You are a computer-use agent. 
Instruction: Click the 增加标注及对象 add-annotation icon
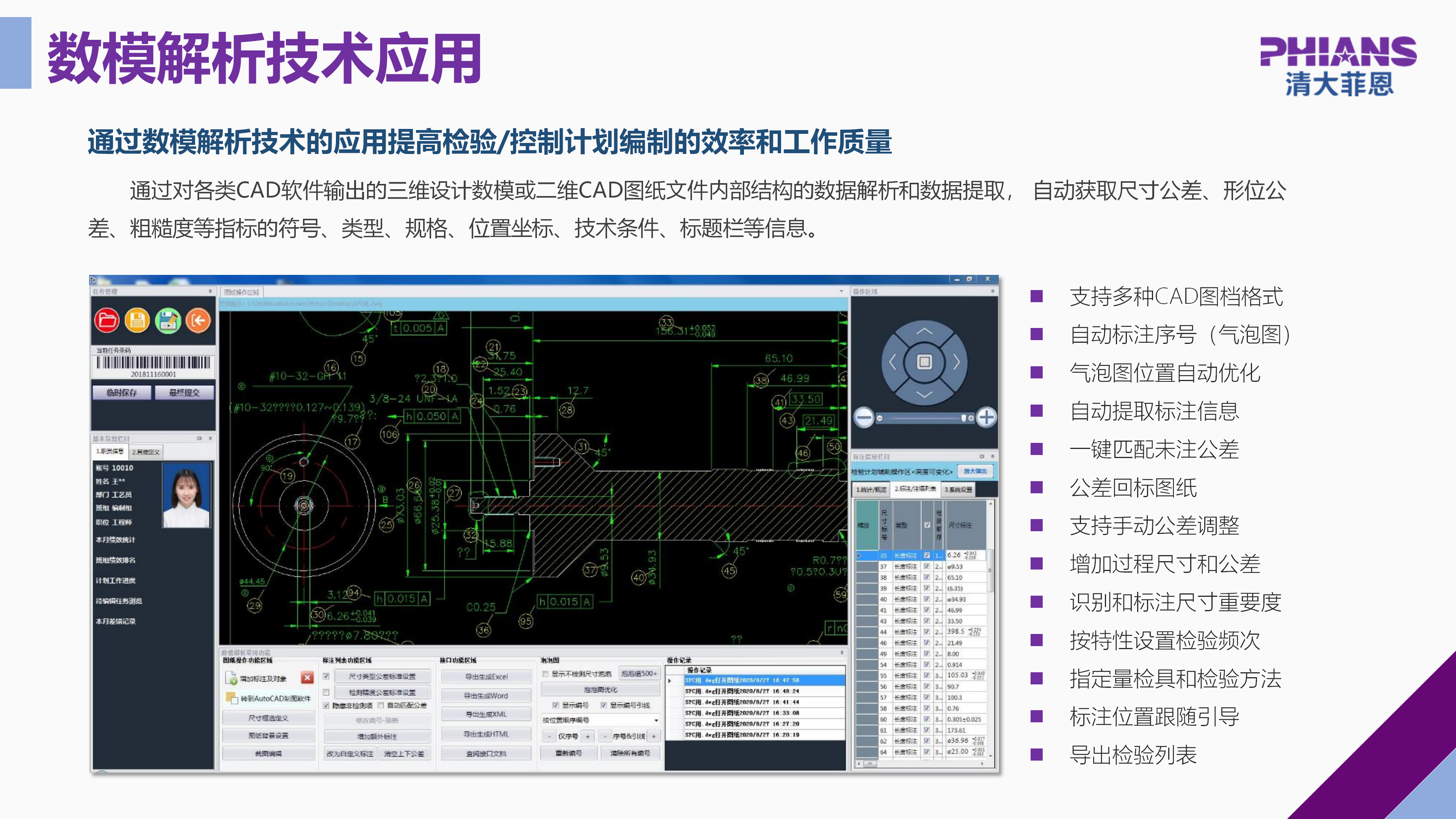[231, 678]
